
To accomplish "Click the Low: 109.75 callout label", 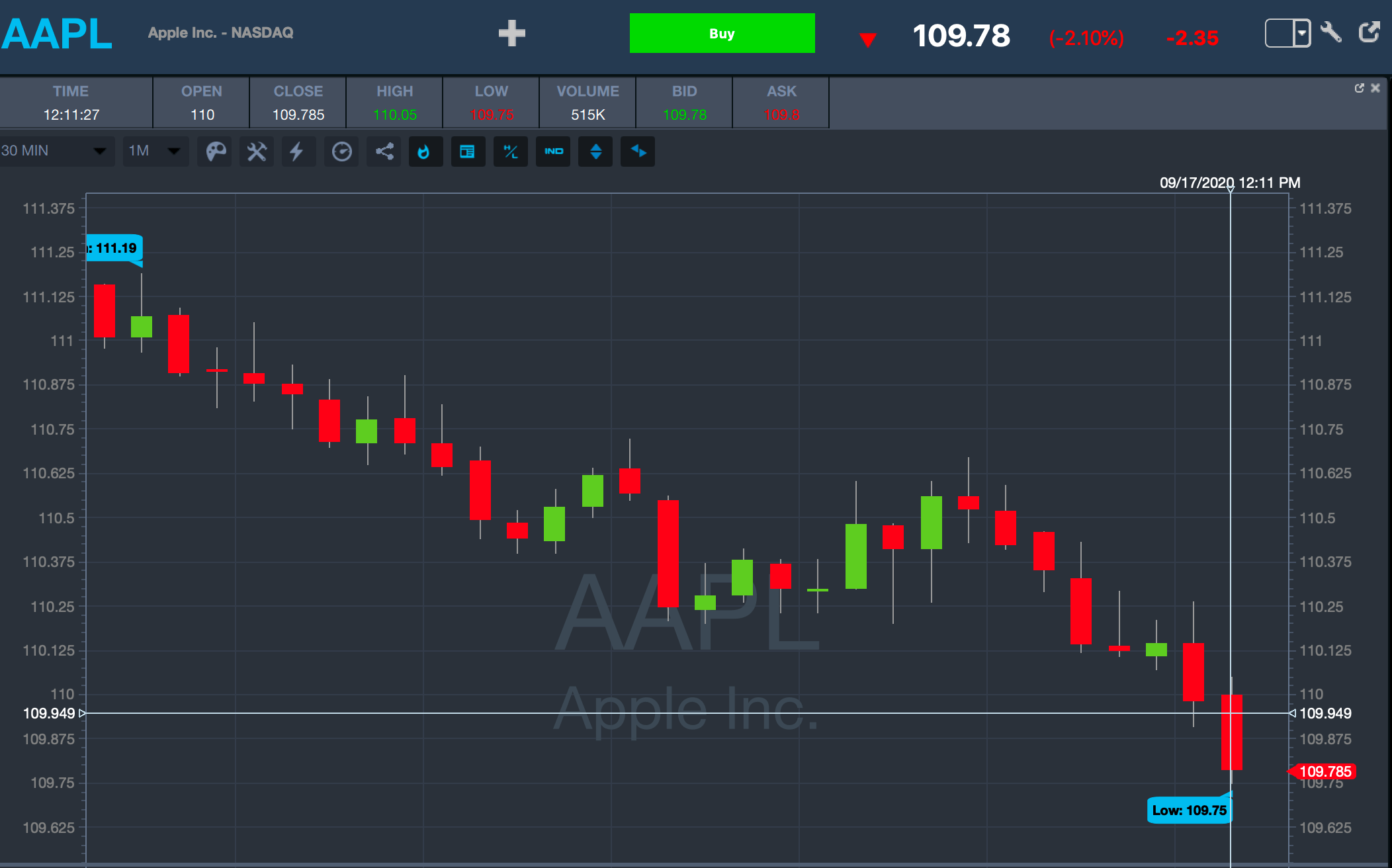I will pos(1189,810).
